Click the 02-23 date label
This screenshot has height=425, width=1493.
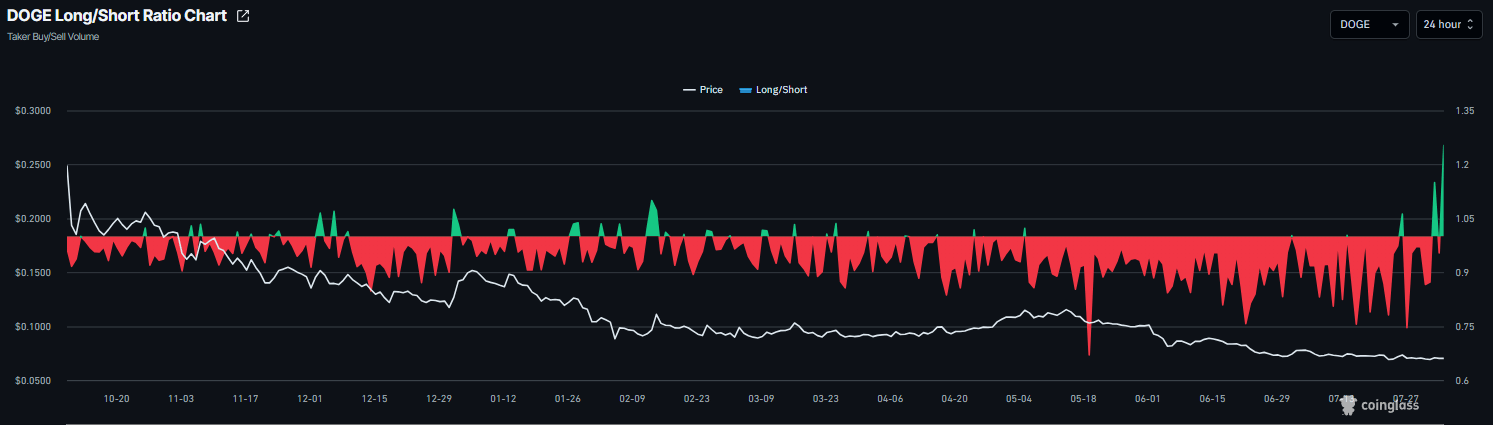coord(697,398)
